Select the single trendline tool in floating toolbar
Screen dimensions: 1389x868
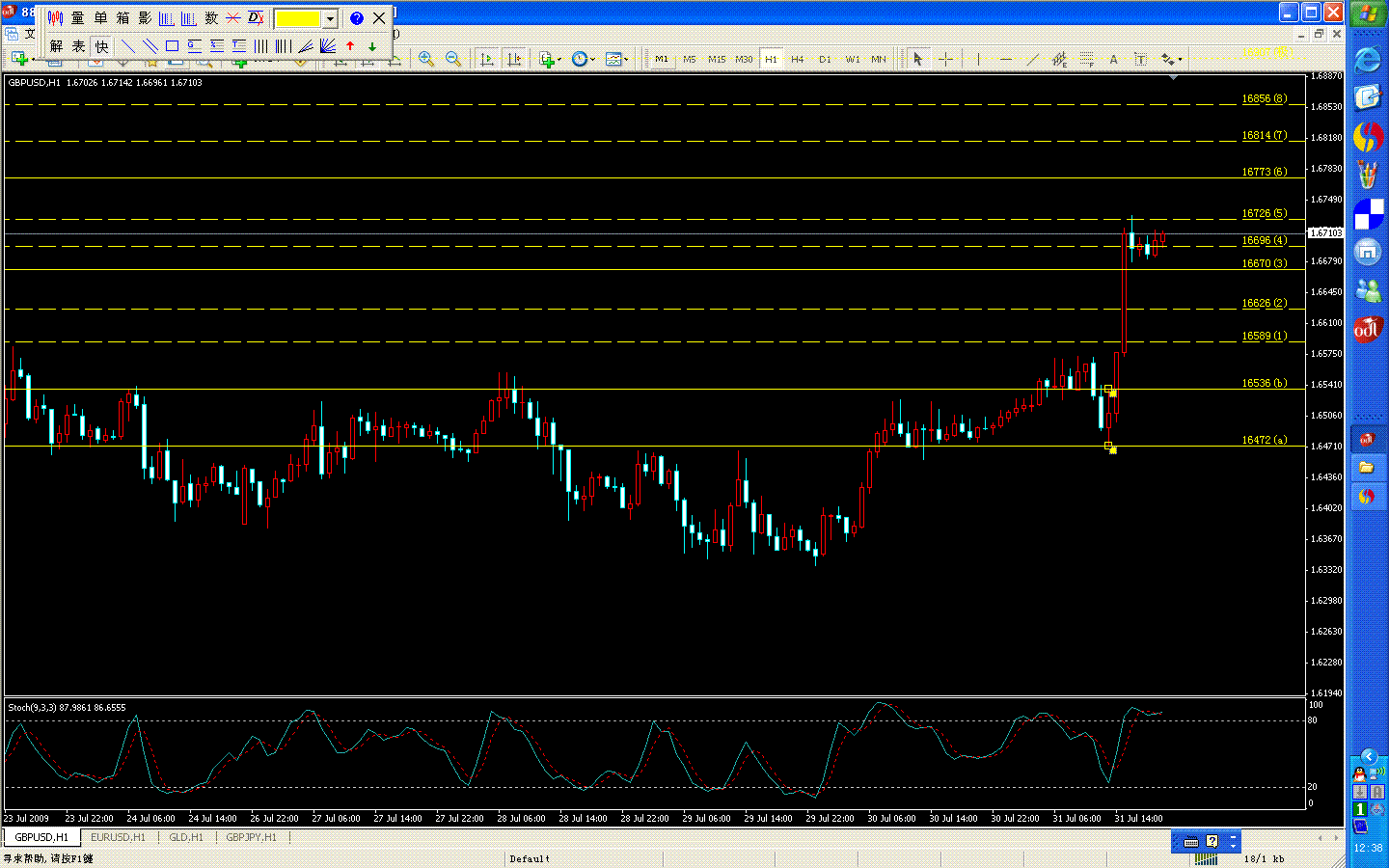(127, 45)
